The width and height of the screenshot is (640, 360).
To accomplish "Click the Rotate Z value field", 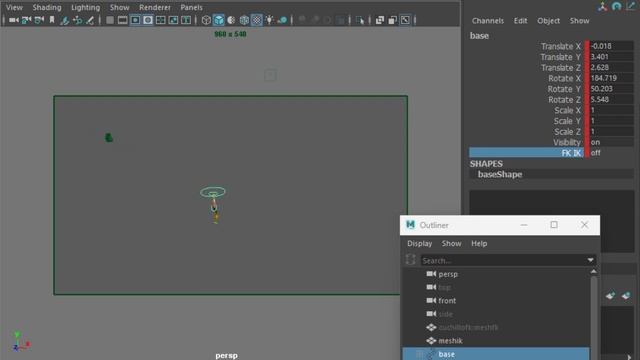I will coord(611,99).
